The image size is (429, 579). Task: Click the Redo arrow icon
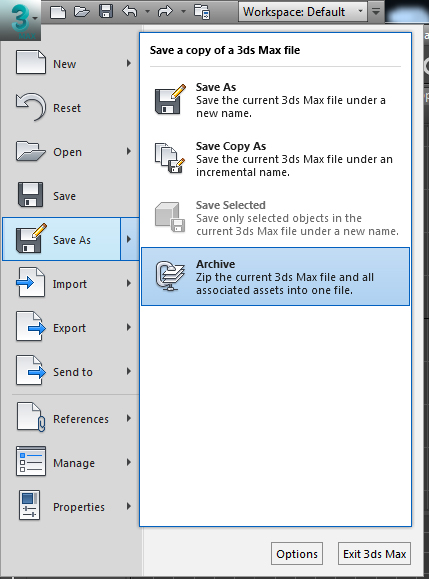(x=165, y=12)
